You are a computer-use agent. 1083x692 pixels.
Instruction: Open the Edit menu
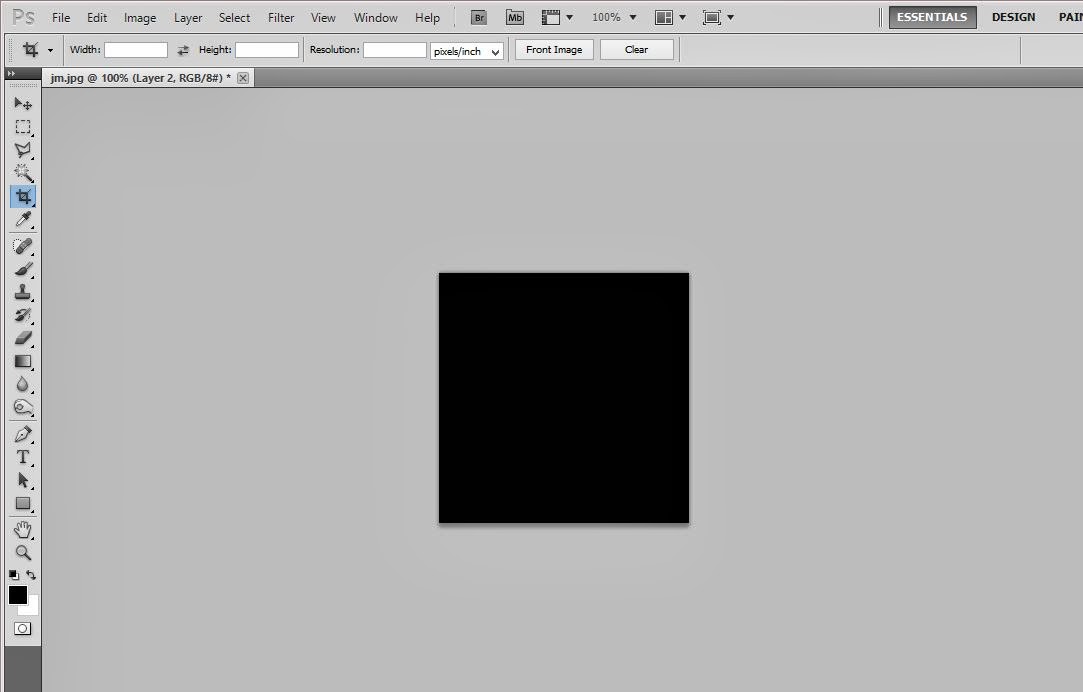coord(97,18)
